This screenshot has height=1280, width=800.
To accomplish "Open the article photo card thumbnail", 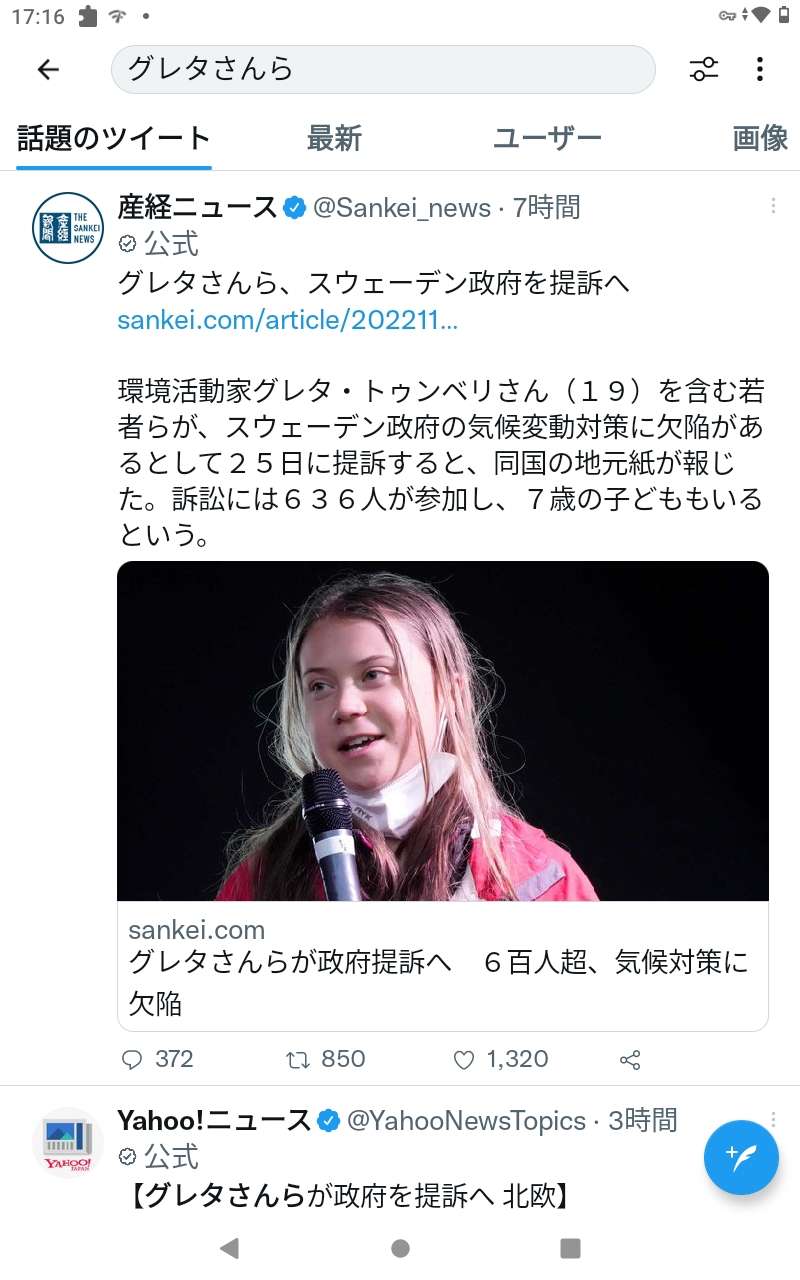I will (x=443, y=731).
